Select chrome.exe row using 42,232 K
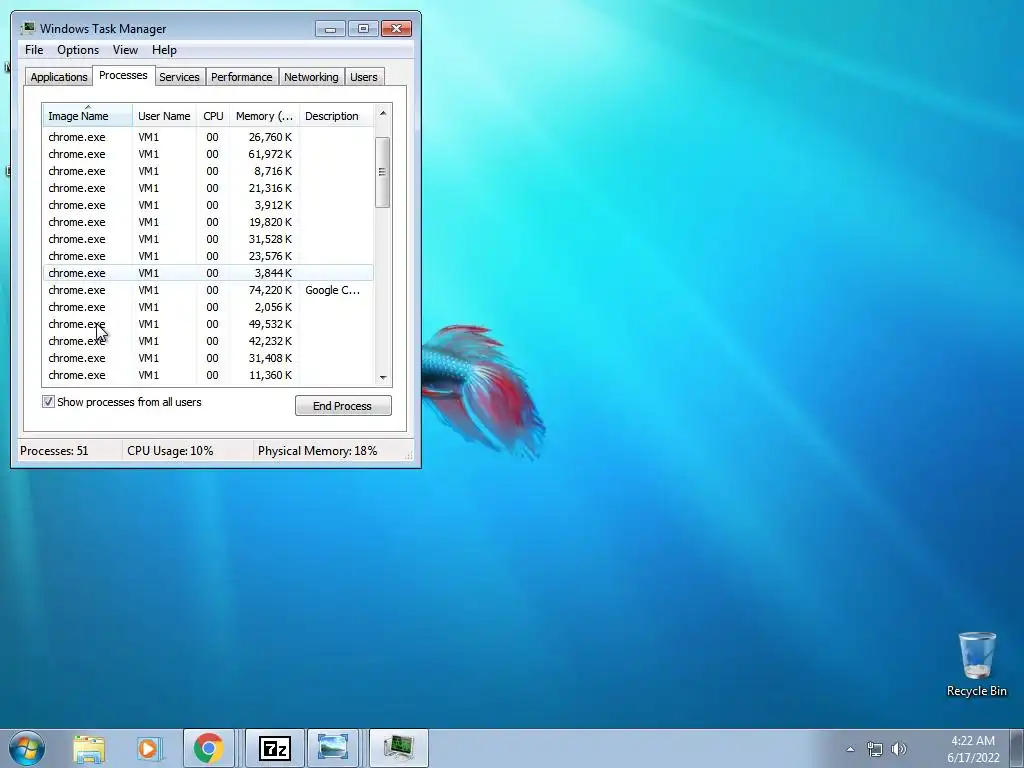The height and width of the screenshot is (768, 1024). [208, 341]
